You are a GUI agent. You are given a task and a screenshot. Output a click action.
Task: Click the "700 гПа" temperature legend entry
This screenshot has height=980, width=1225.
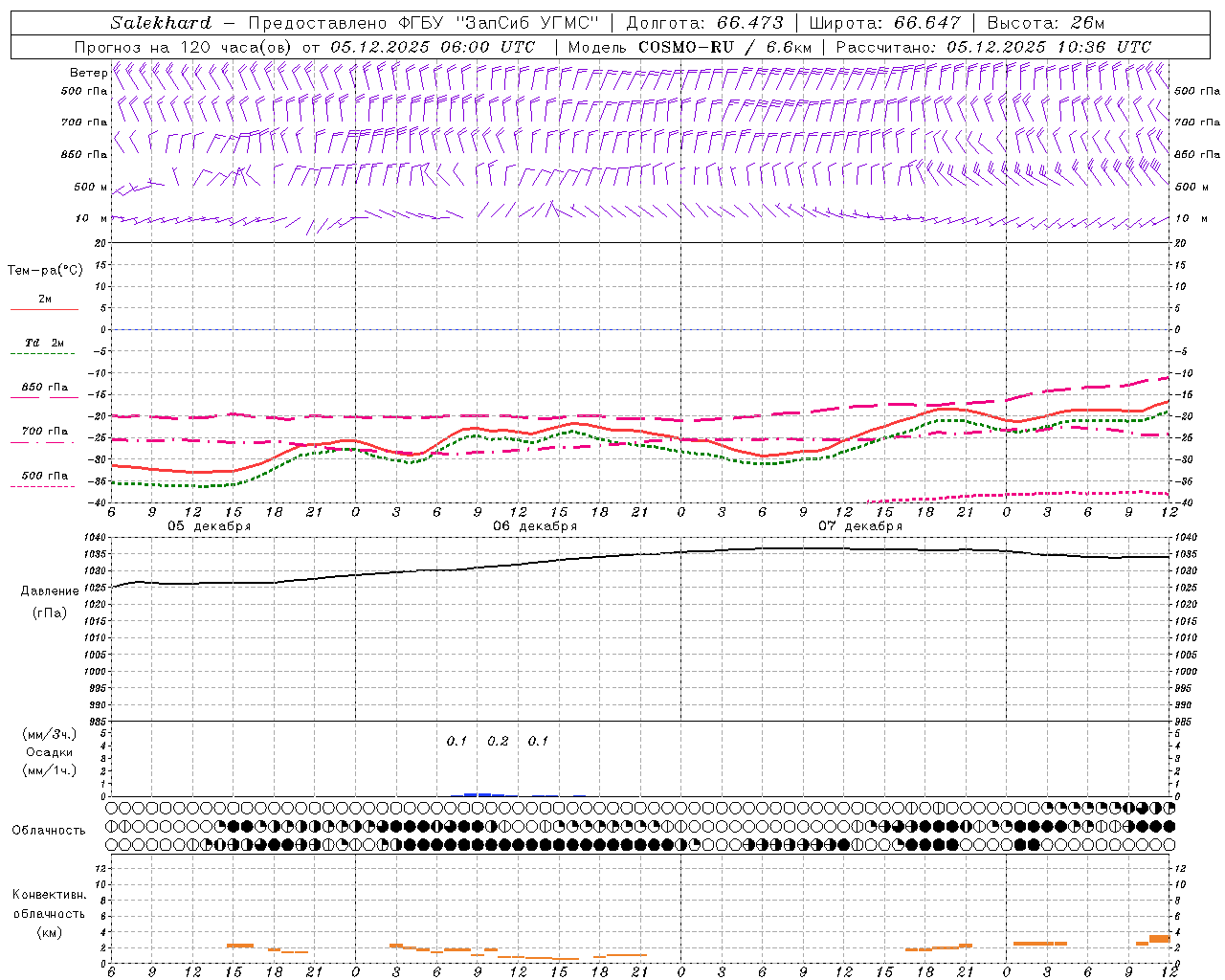click(x=45, y=432)
